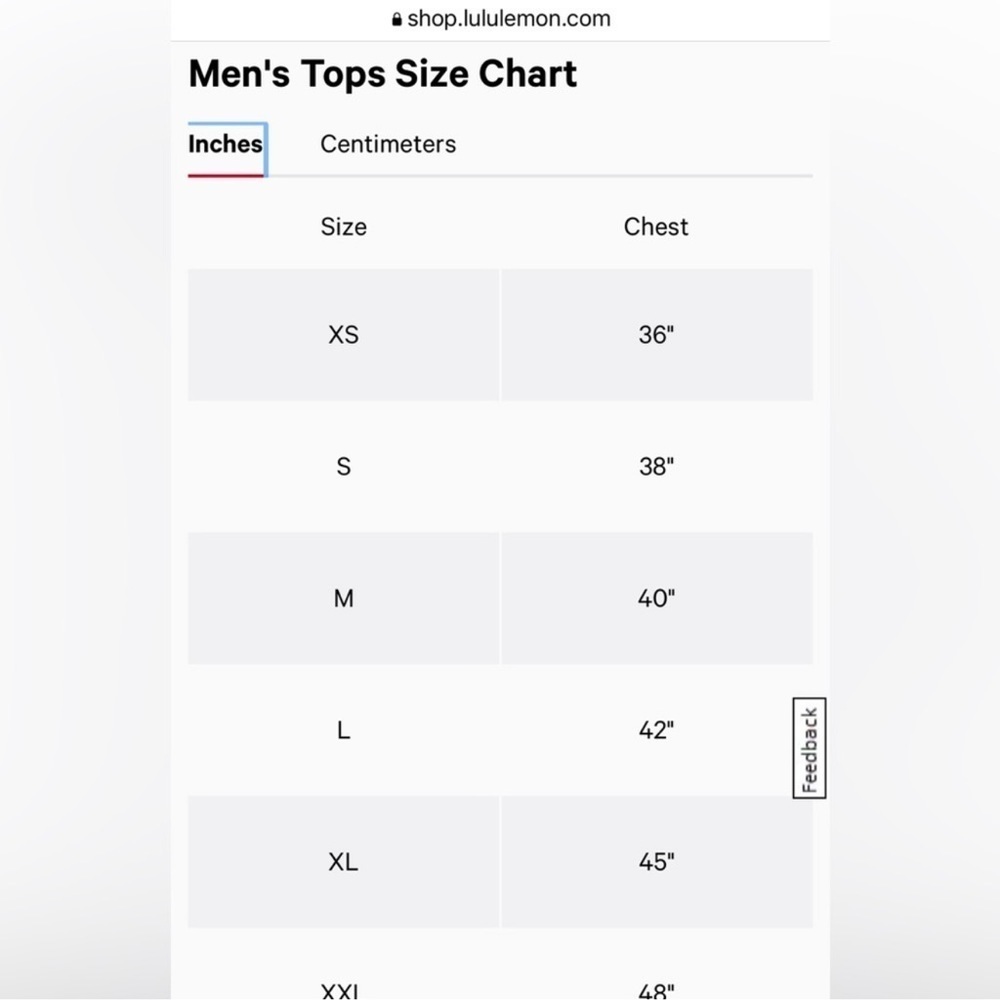Select the XS size cell
Viewport: 1000px width, 1000px height.
(343, 335)
